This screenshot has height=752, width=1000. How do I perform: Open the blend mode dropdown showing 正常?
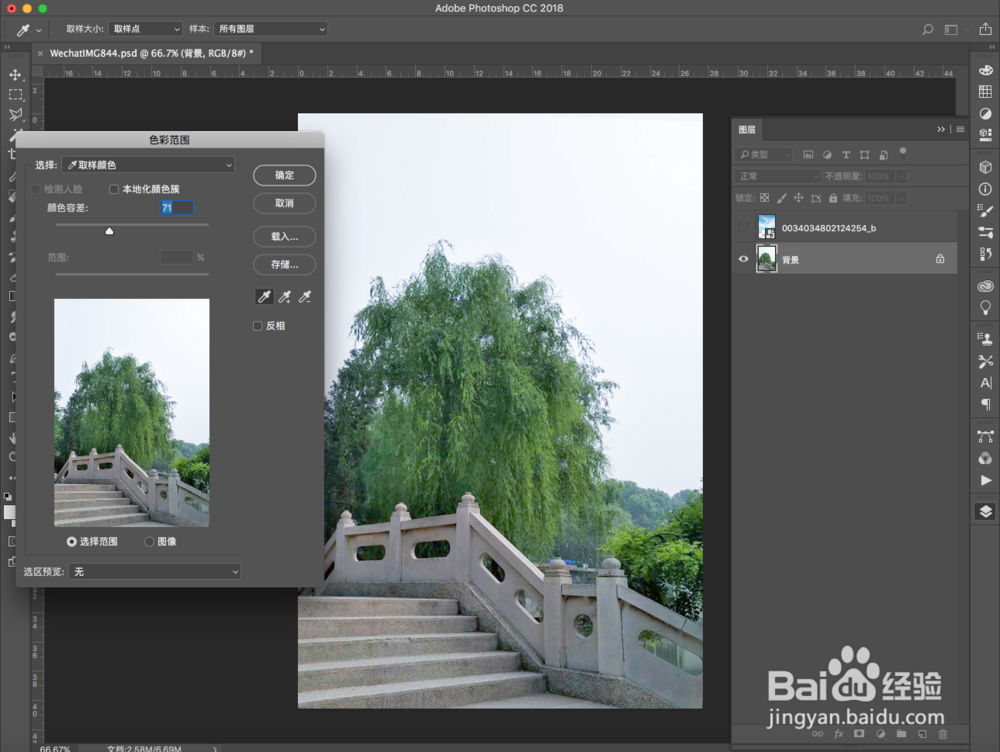tap(776, 176)
